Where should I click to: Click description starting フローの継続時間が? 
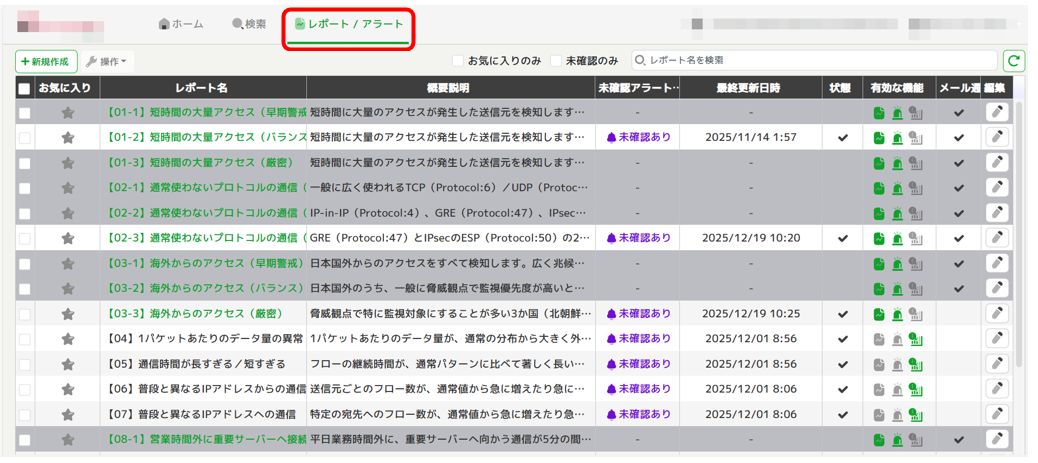click(x=448, y=364)
